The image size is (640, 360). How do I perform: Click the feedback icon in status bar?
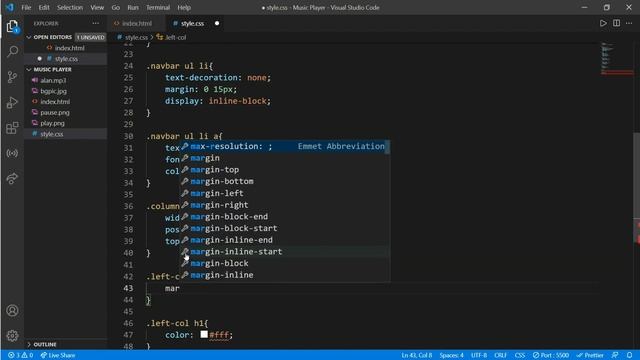tap(615, 355)
